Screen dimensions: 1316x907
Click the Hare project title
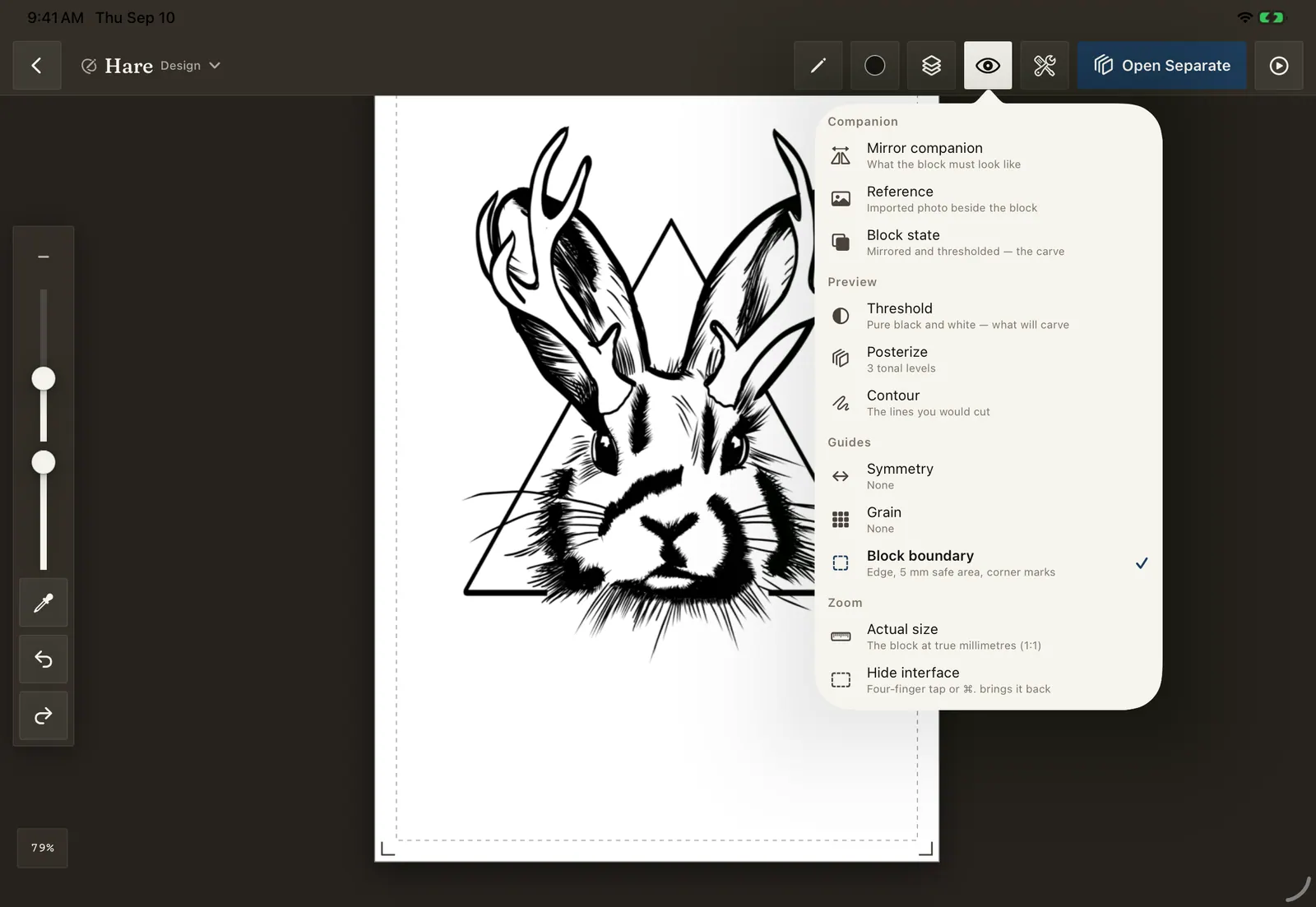pyautogui.click(x=129, y=66)
